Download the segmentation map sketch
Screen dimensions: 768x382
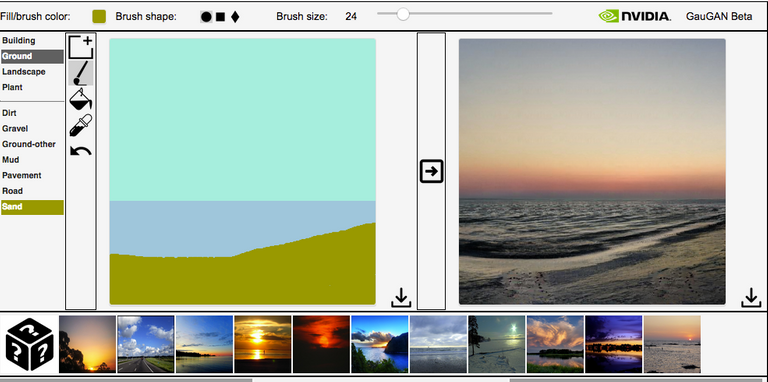tap(401, 298)
